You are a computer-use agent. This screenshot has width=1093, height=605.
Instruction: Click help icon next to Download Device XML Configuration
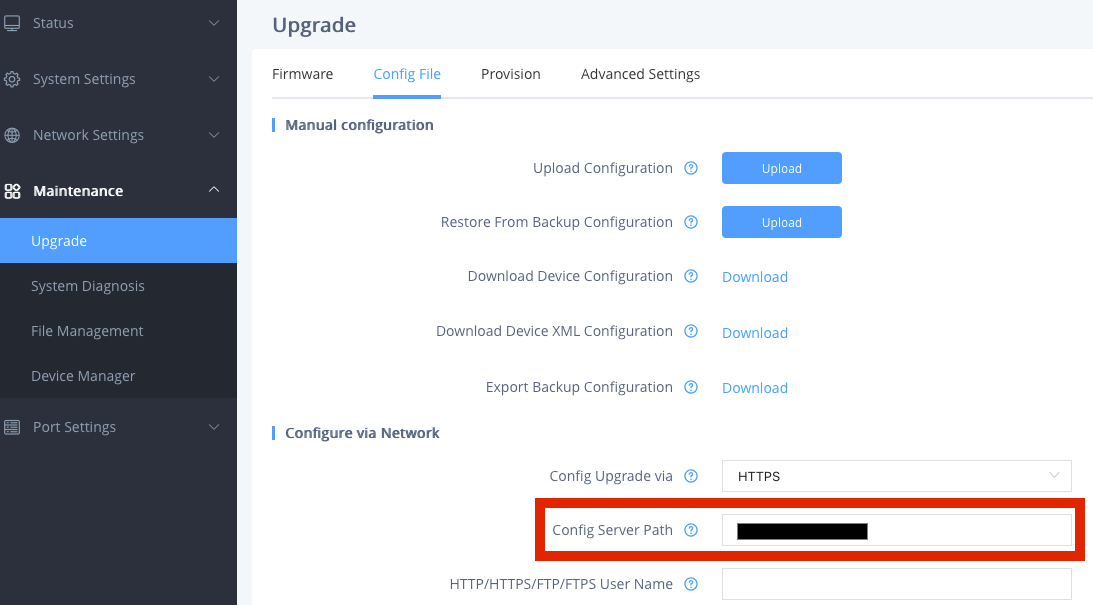click(691, 331)
